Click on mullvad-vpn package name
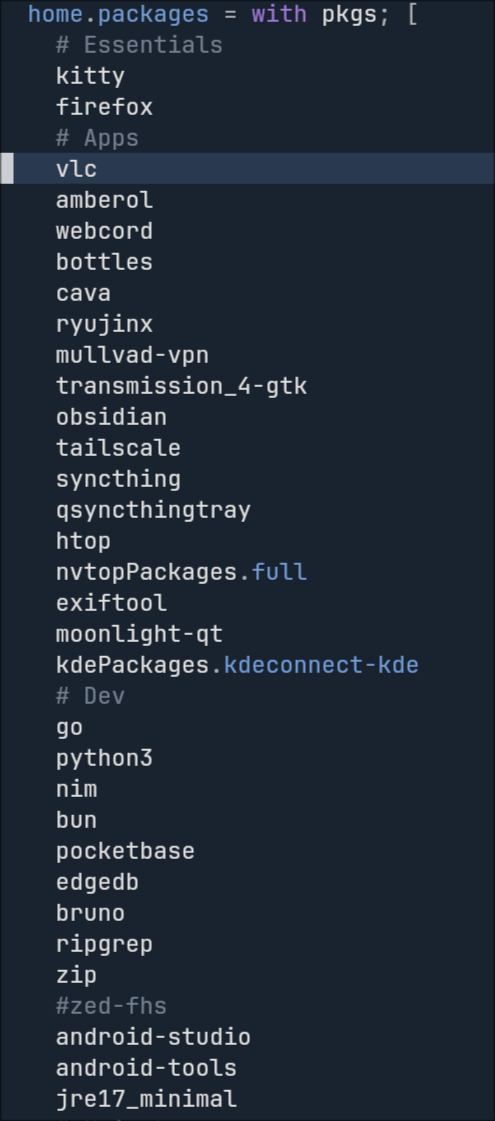 [132, 355]
